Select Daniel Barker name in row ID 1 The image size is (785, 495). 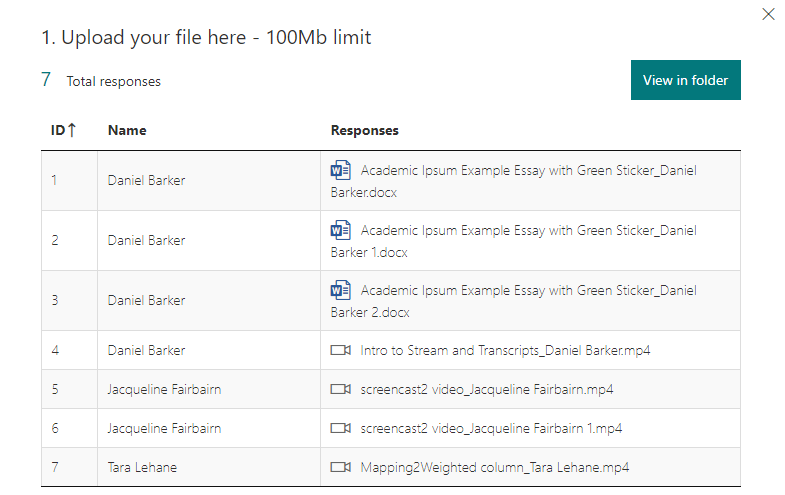click(x=146, y=180)
